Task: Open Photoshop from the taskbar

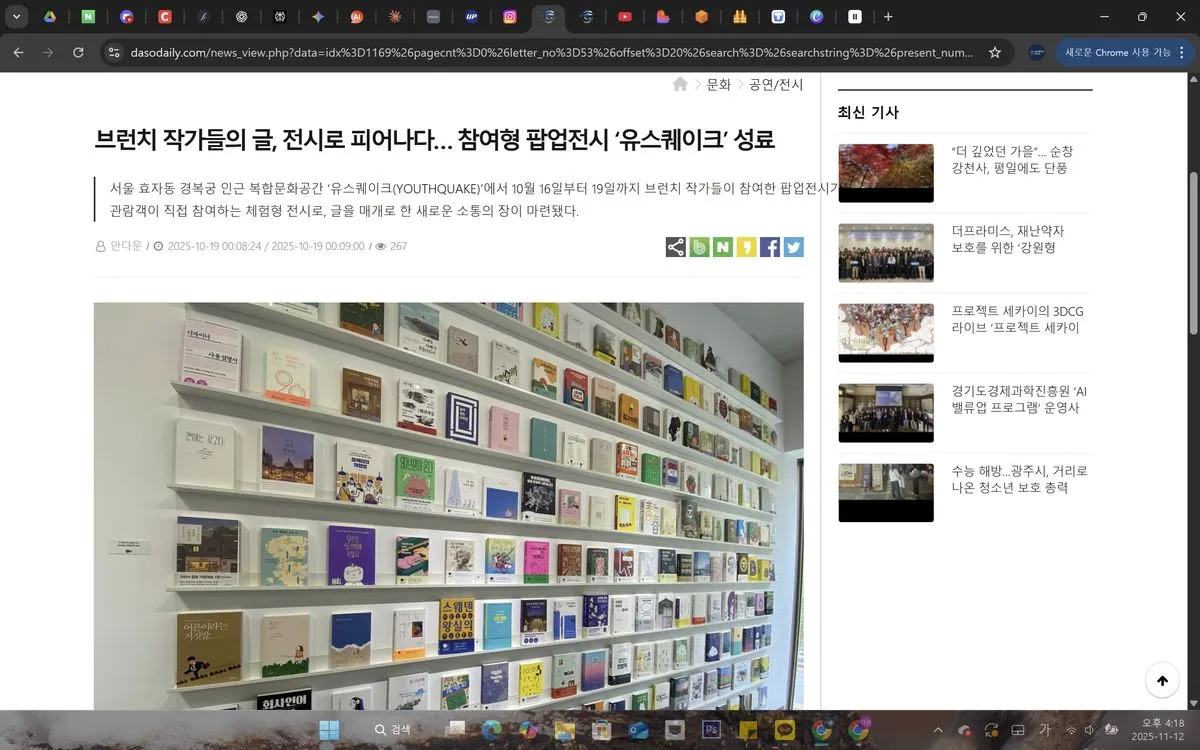Action: click(x=712, y=730)
